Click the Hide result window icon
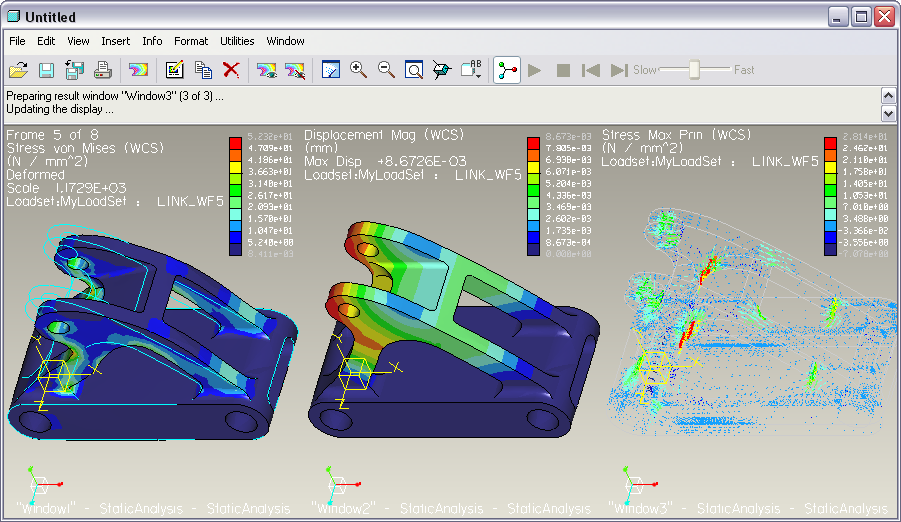 294,70
